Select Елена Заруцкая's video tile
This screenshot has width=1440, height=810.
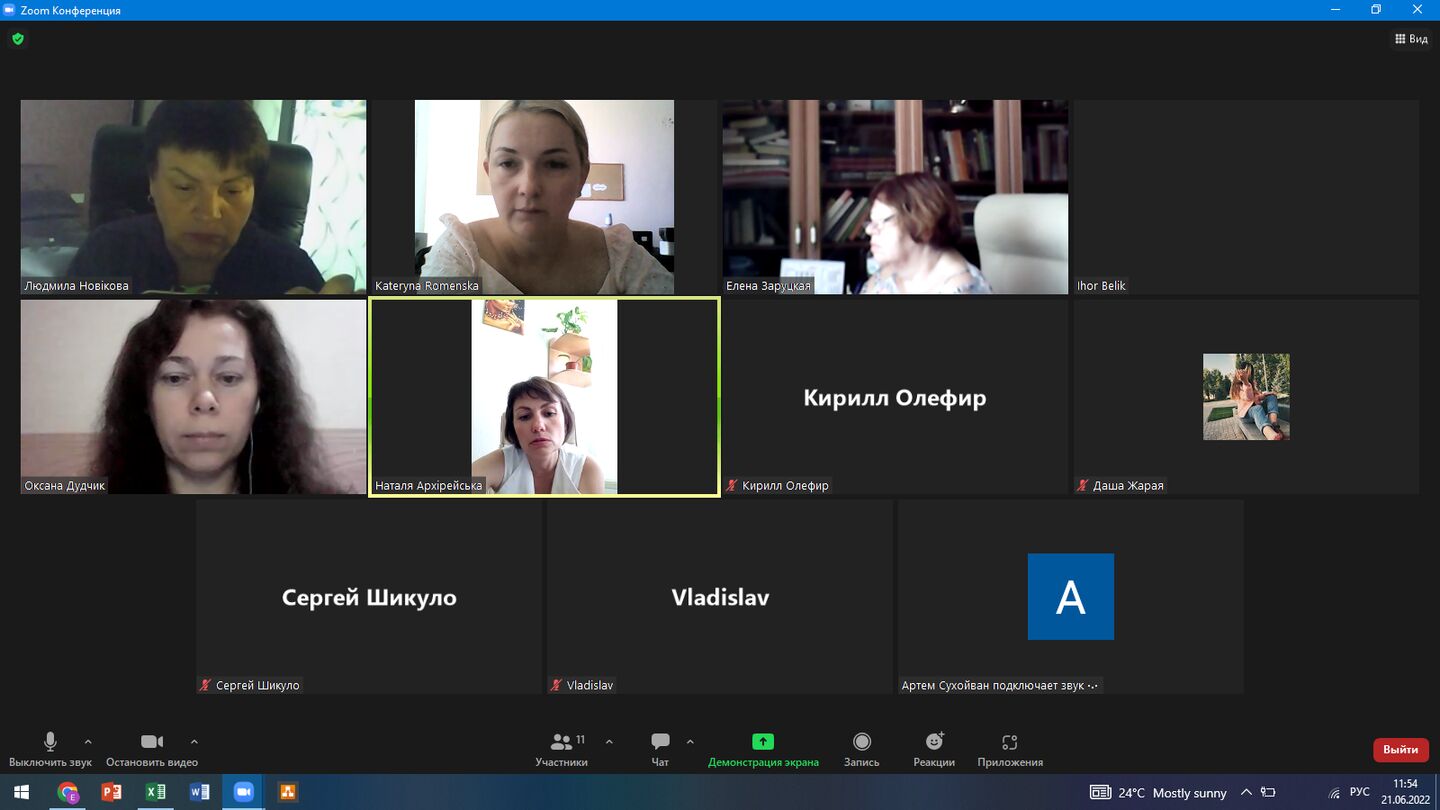[x=896, y=197]
